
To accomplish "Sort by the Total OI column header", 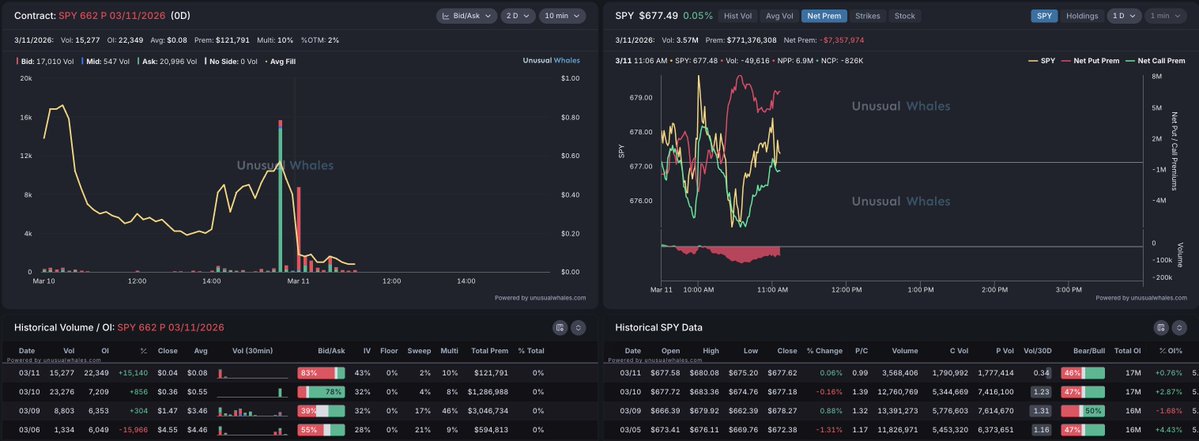I will point(1127,351).
